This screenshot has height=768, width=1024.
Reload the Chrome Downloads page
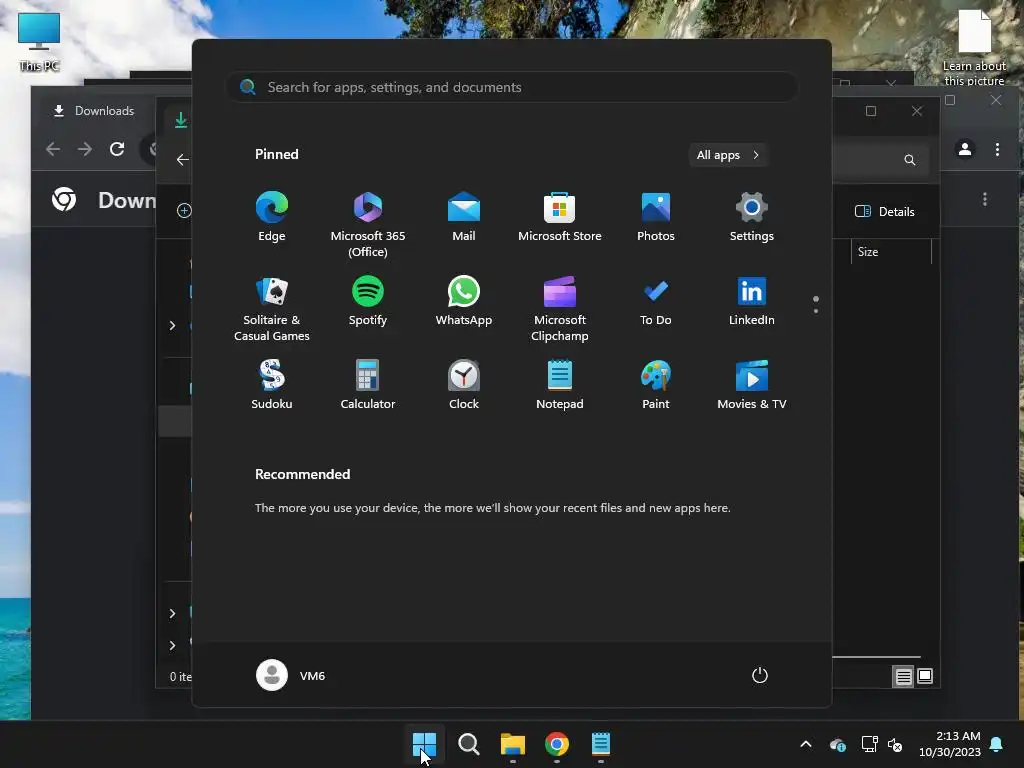tap(117, 149)
